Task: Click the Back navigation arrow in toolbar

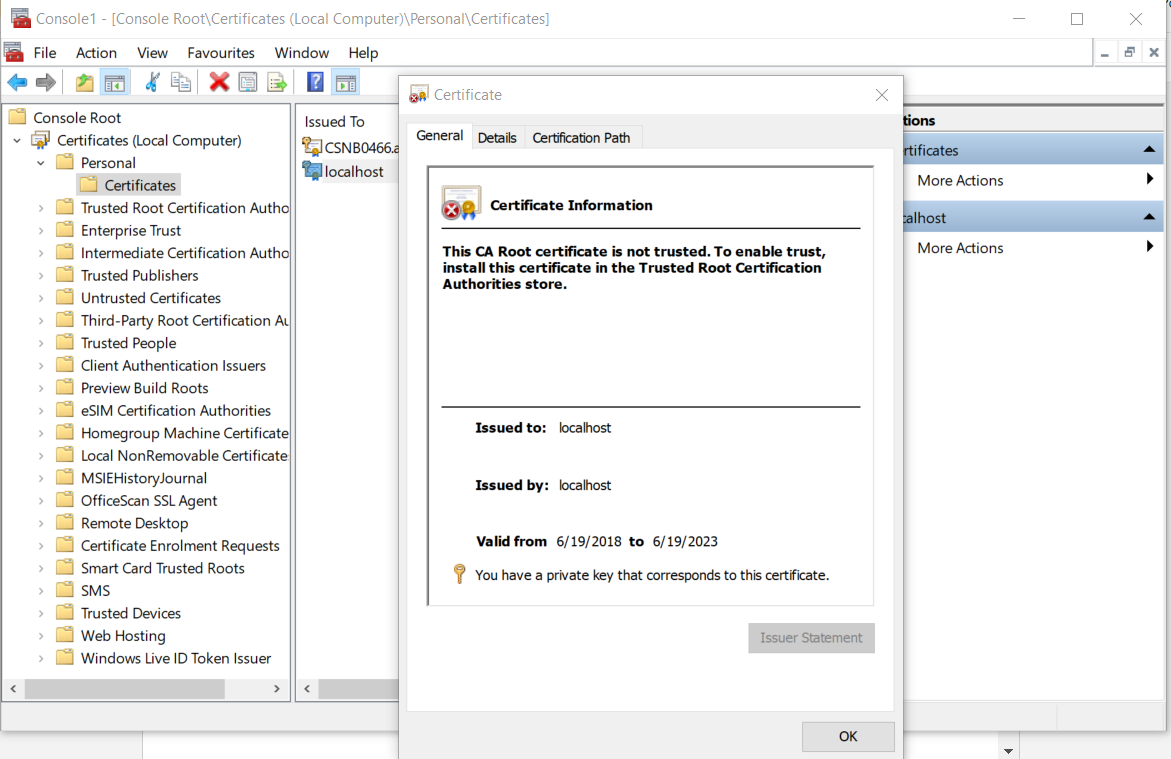Action: [16, 81]
